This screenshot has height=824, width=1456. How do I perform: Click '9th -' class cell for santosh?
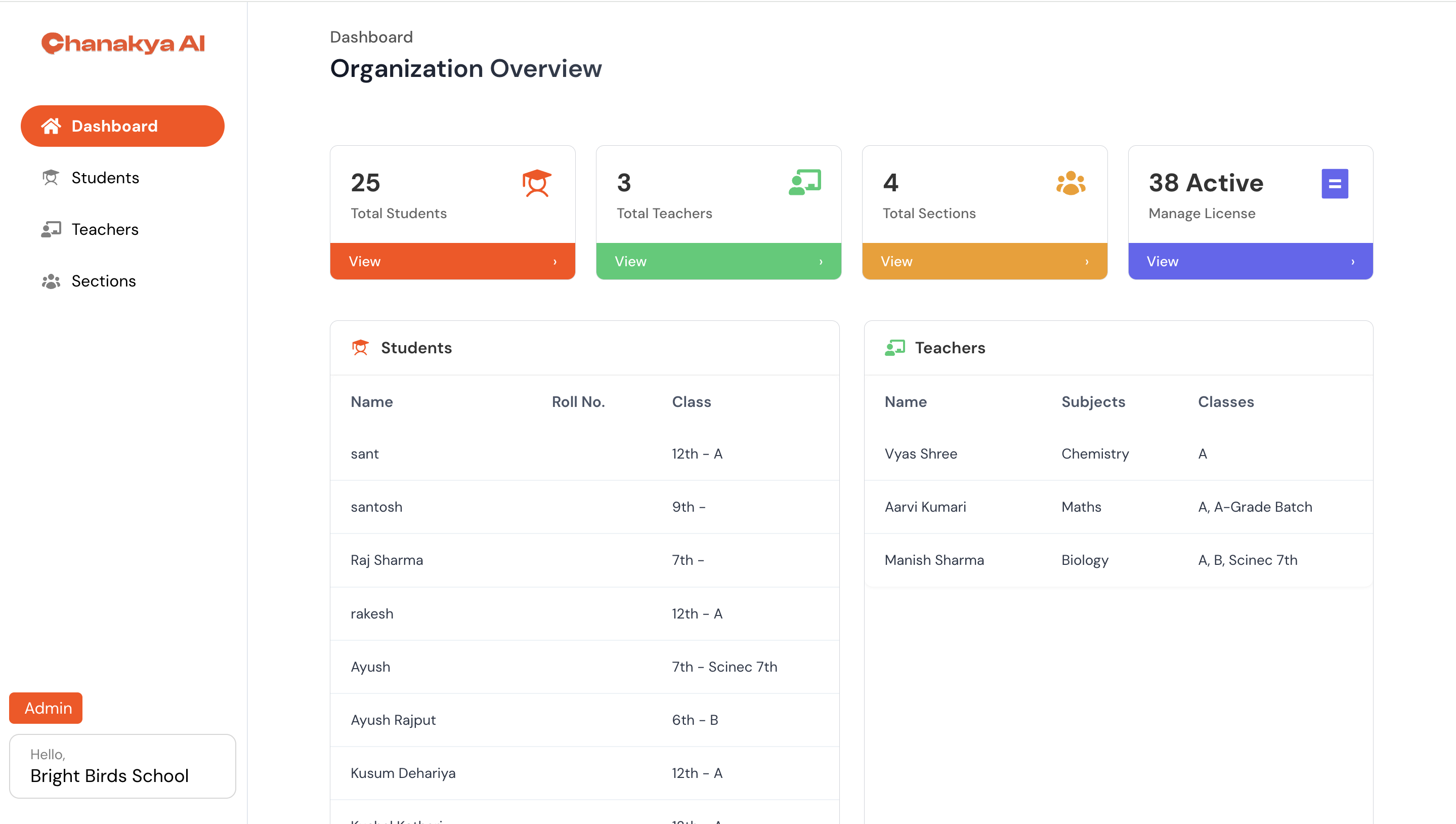(689, 507)
